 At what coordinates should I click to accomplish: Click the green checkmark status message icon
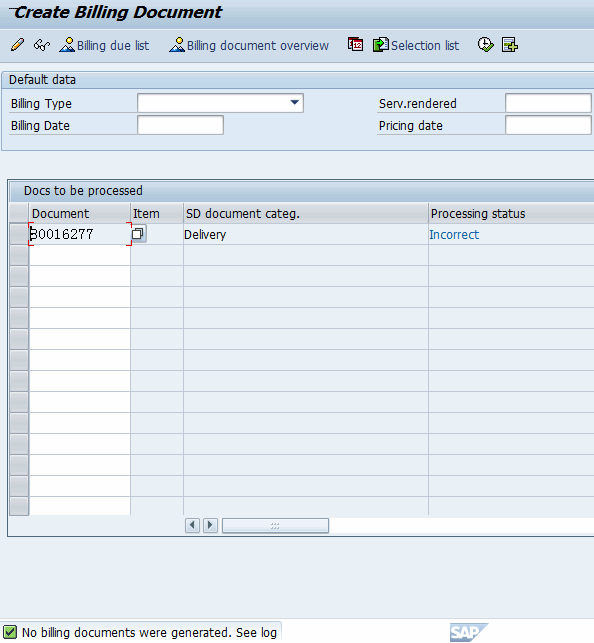click(x=9, y=632)
